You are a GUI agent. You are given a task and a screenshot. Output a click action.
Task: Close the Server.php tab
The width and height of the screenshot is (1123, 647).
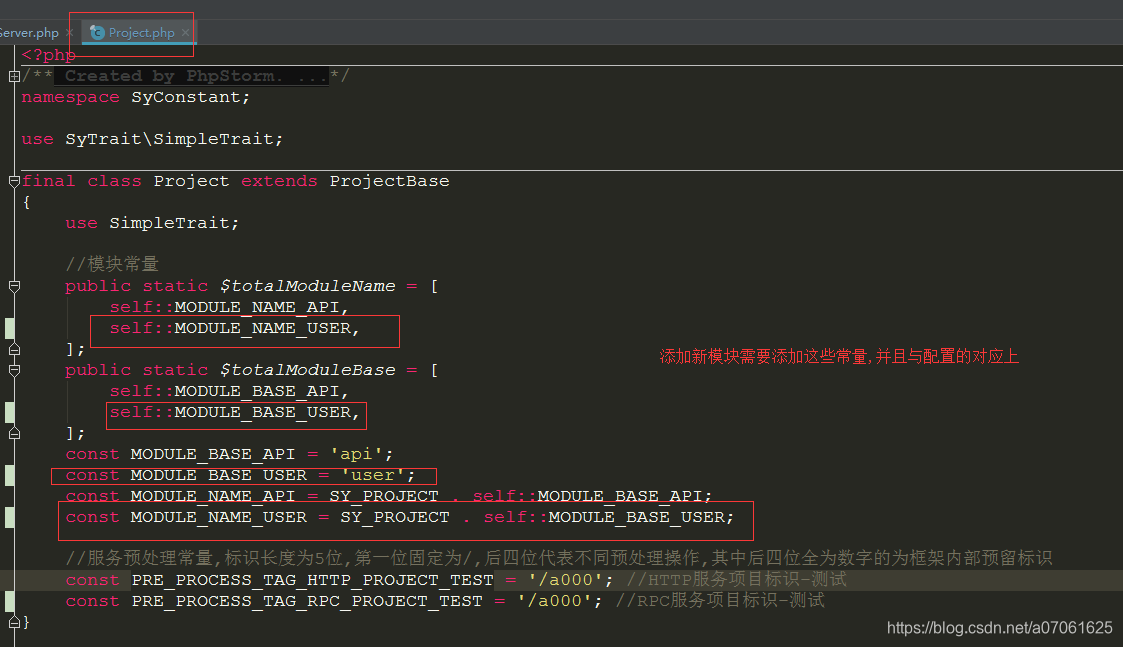click(x=69, y=33)
